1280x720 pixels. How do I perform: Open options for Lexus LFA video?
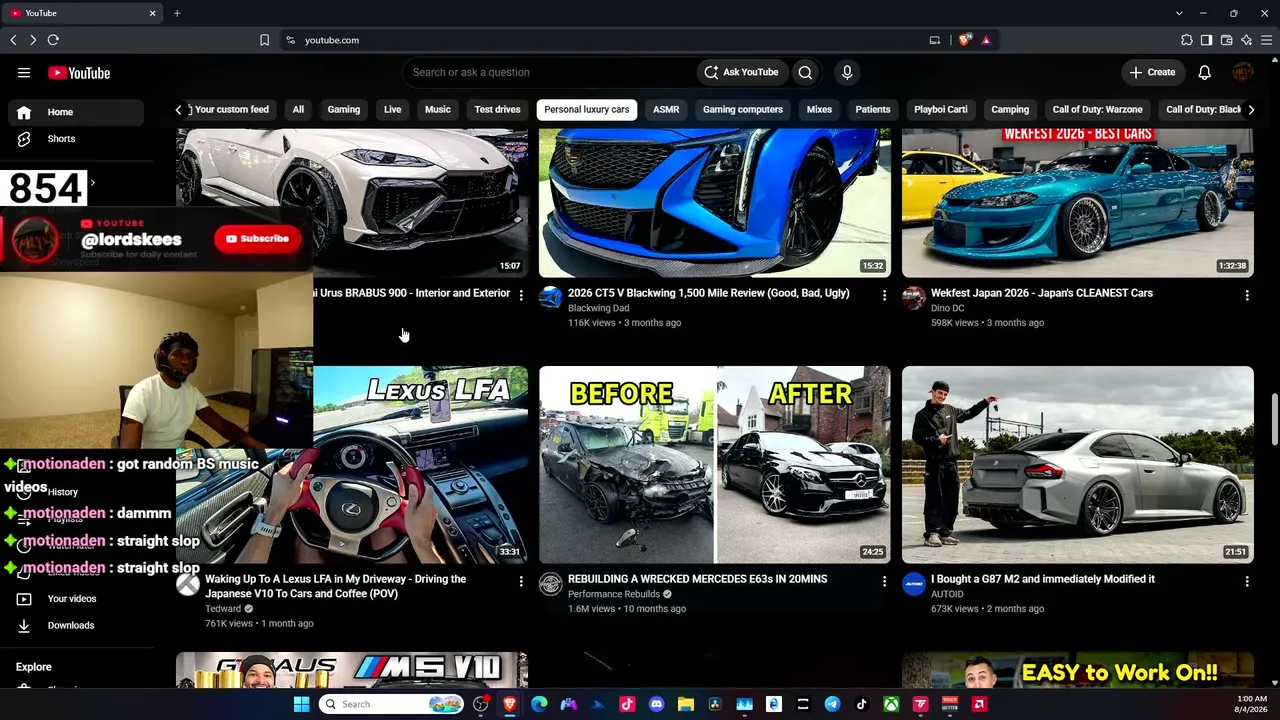tap(521, 581)
